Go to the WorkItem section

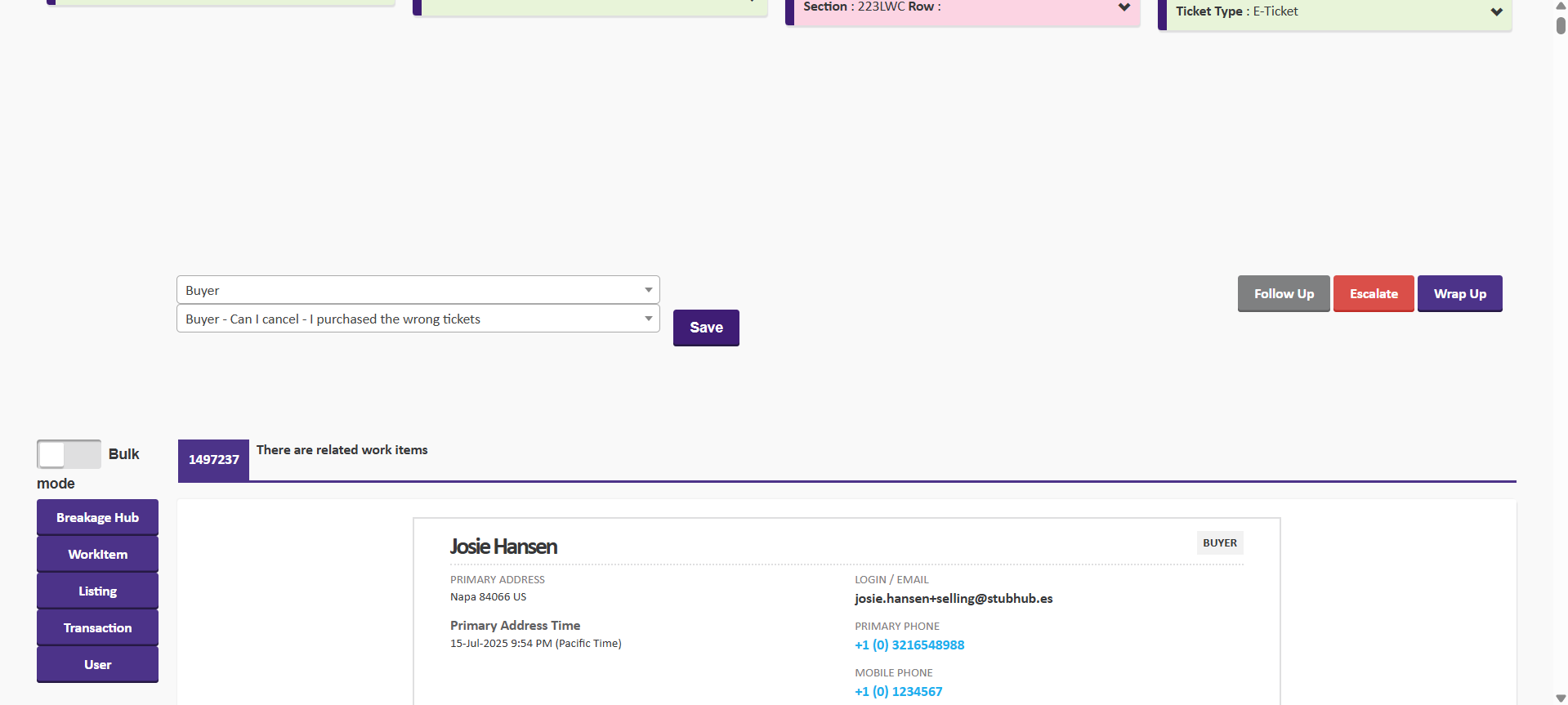pos(97,555)
